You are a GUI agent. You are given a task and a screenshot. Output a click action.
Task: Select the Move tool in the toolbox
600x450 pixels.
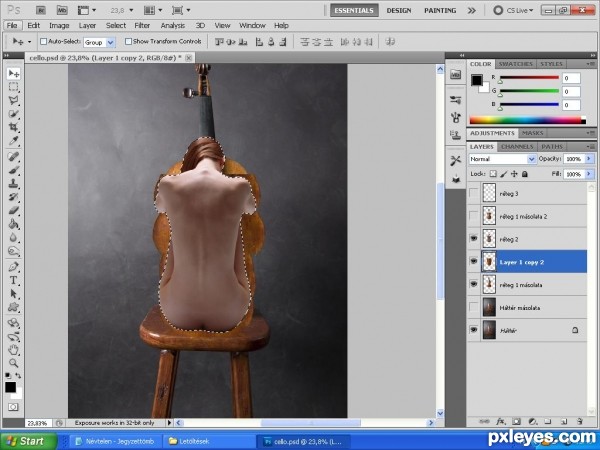pos(13,73)
